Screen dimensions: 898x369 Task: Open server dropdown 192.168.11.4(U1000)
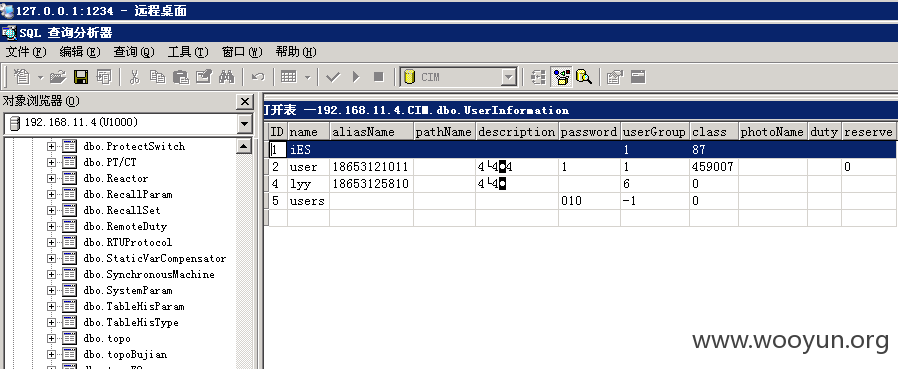(x=245, y=123)
